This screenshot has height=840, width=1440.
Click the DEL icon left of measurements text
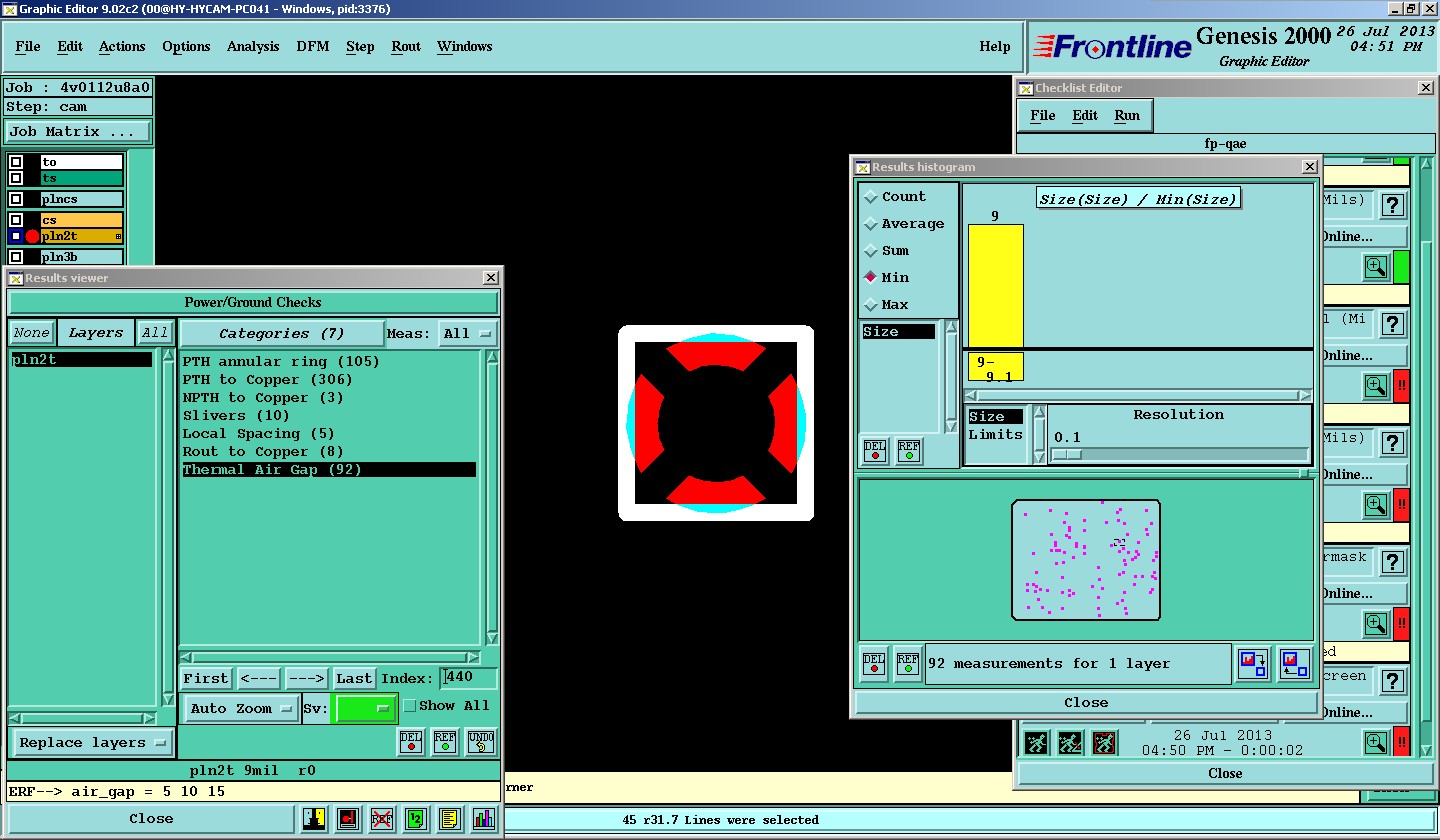pyautogui.click(x=874, y=663)
